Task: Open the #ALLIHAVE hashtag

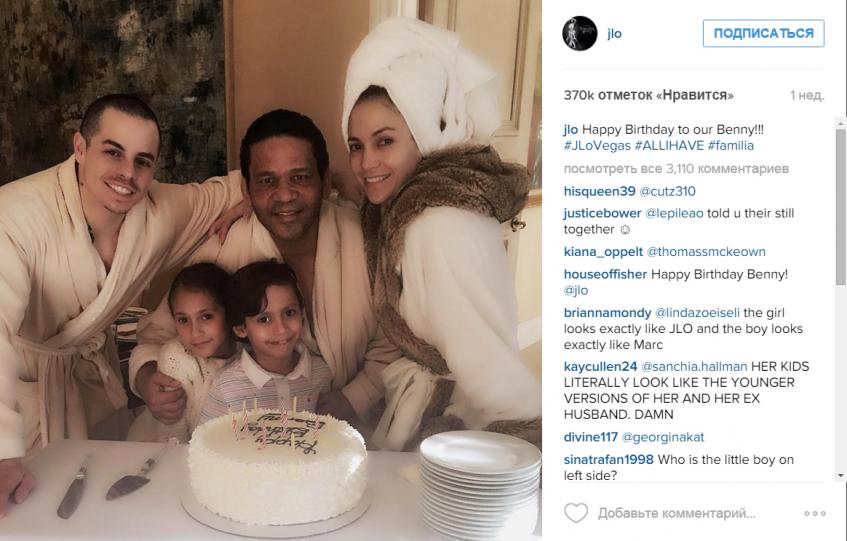Action: pyautogui.click(x=669, y=146)
